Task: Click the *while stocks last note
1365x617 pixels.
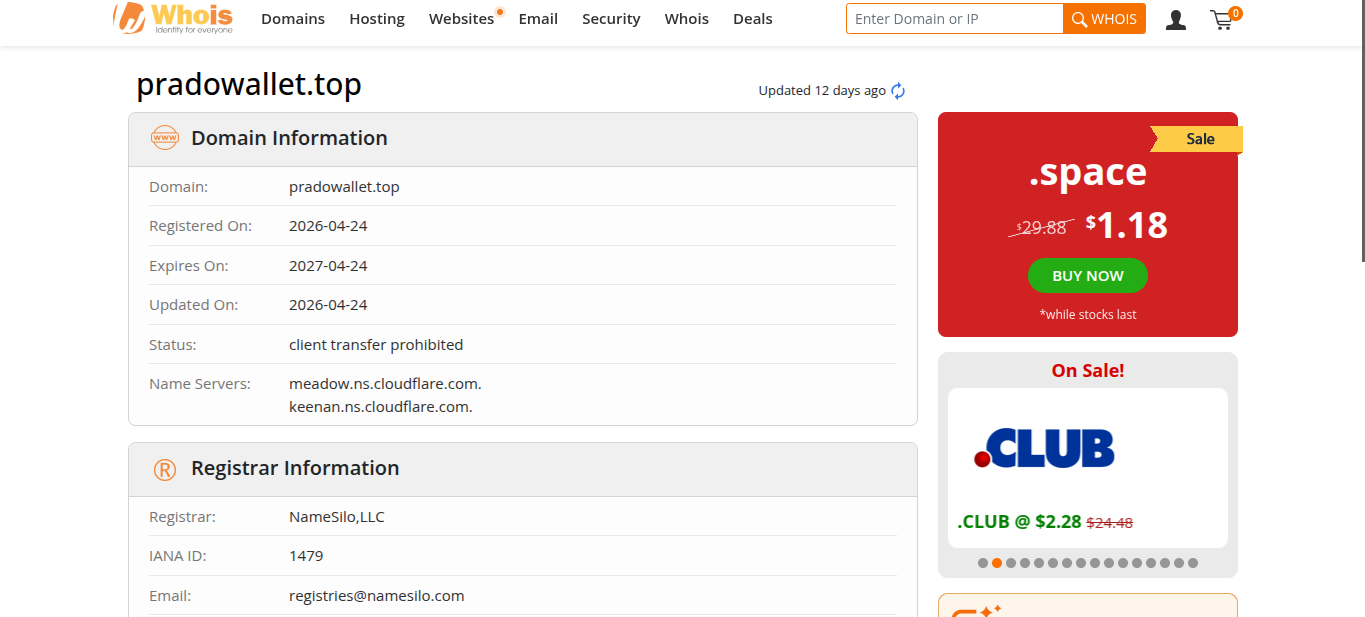Action: [x=1088, y=315]
